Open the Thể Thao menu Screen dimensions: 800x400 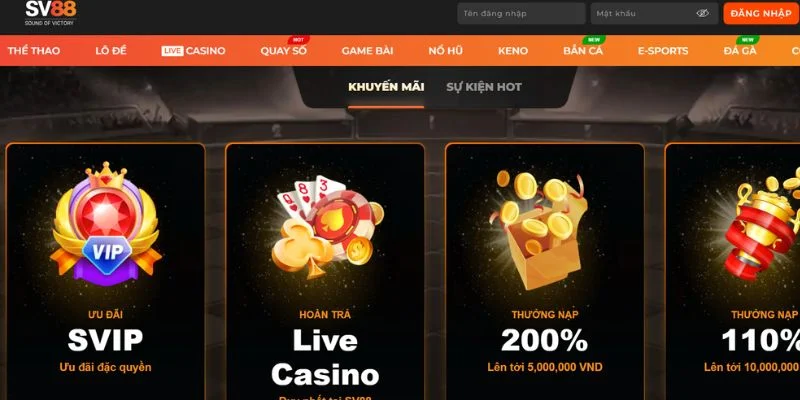[x=34, y=51]
